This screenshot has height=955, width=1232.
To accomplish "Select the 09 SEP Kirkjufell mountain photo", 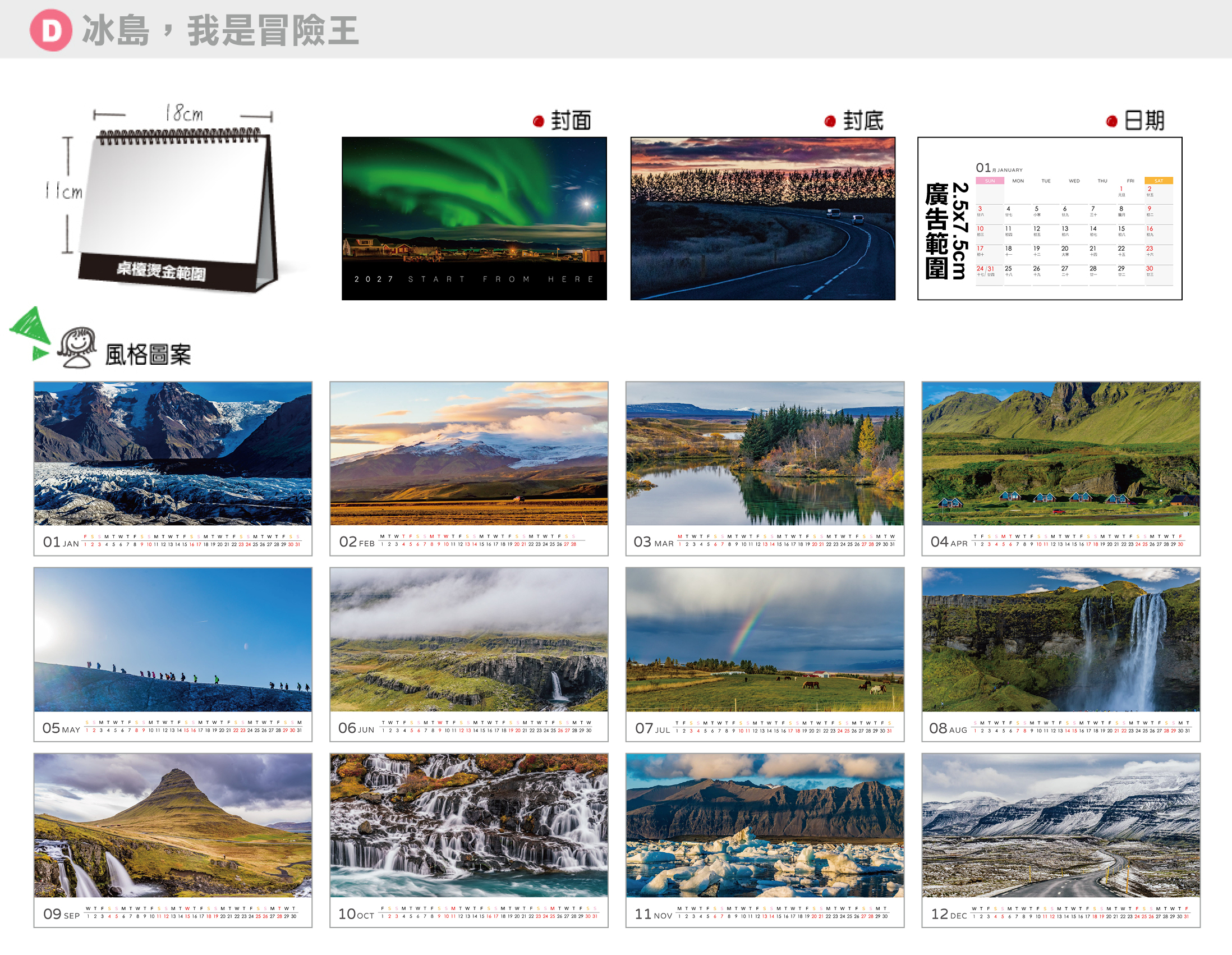I will click(173, 825).
